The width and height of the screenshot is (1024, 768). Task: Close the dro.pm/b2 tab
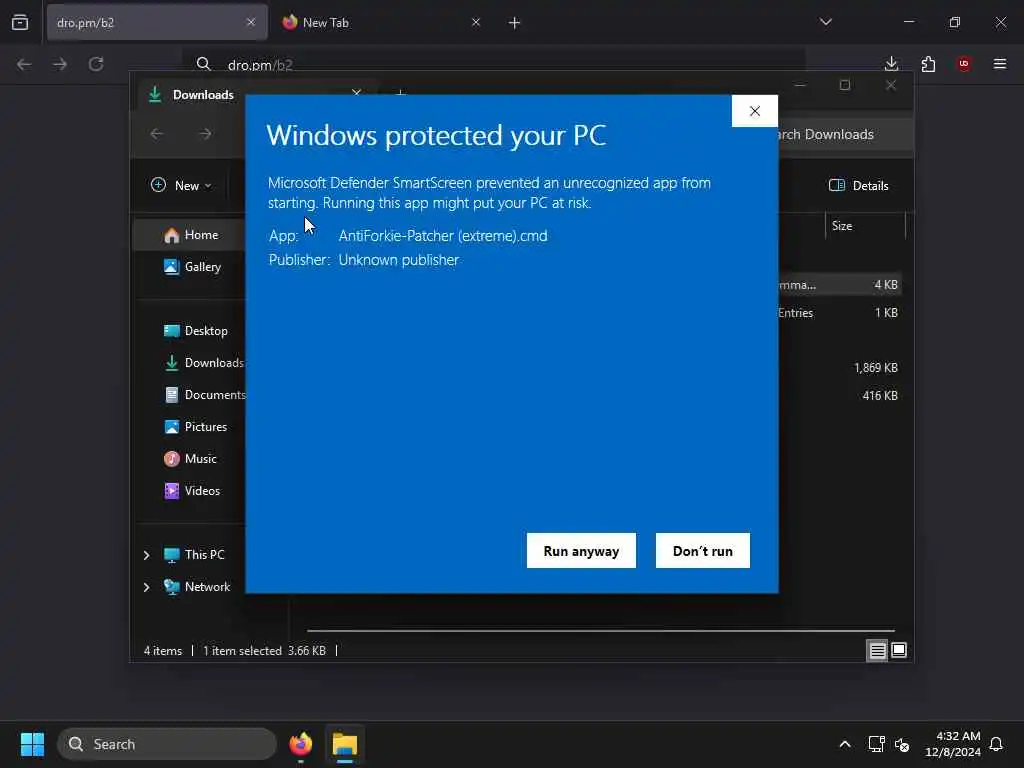(x=251, y=22)
